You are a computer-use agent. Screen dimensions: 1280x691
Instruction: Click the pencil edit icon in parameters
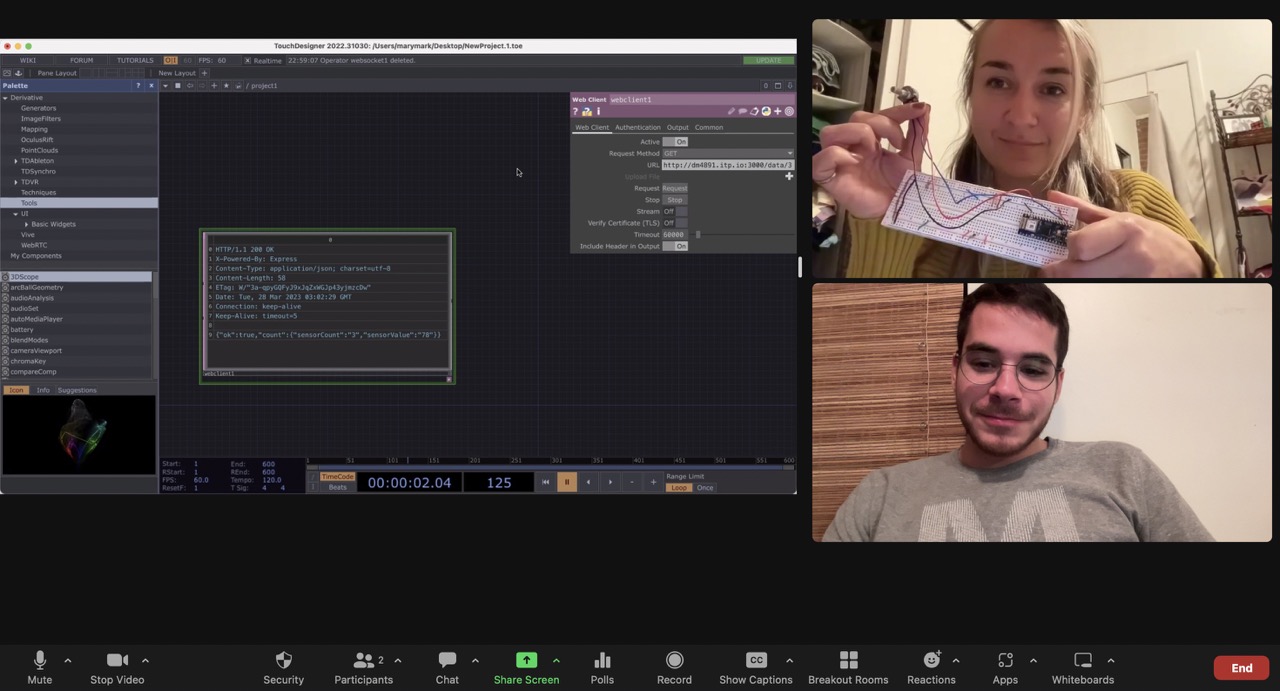[x=731, y=111]
